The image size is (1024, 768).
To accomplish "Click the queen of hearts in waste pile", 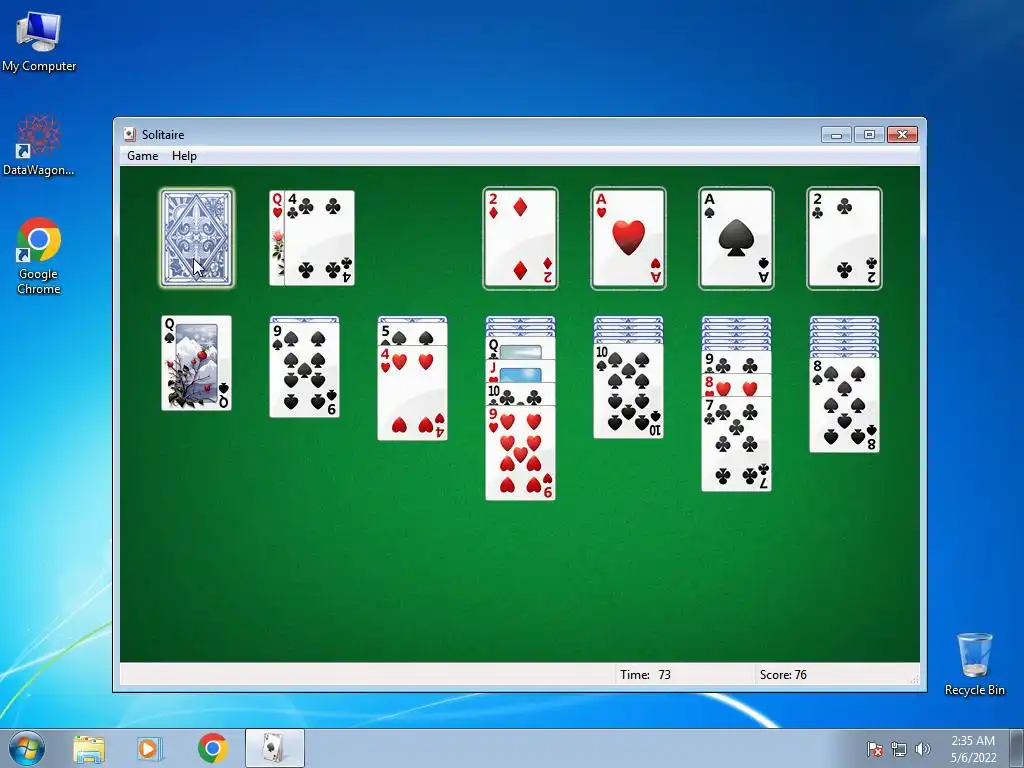I will (277, 238).
